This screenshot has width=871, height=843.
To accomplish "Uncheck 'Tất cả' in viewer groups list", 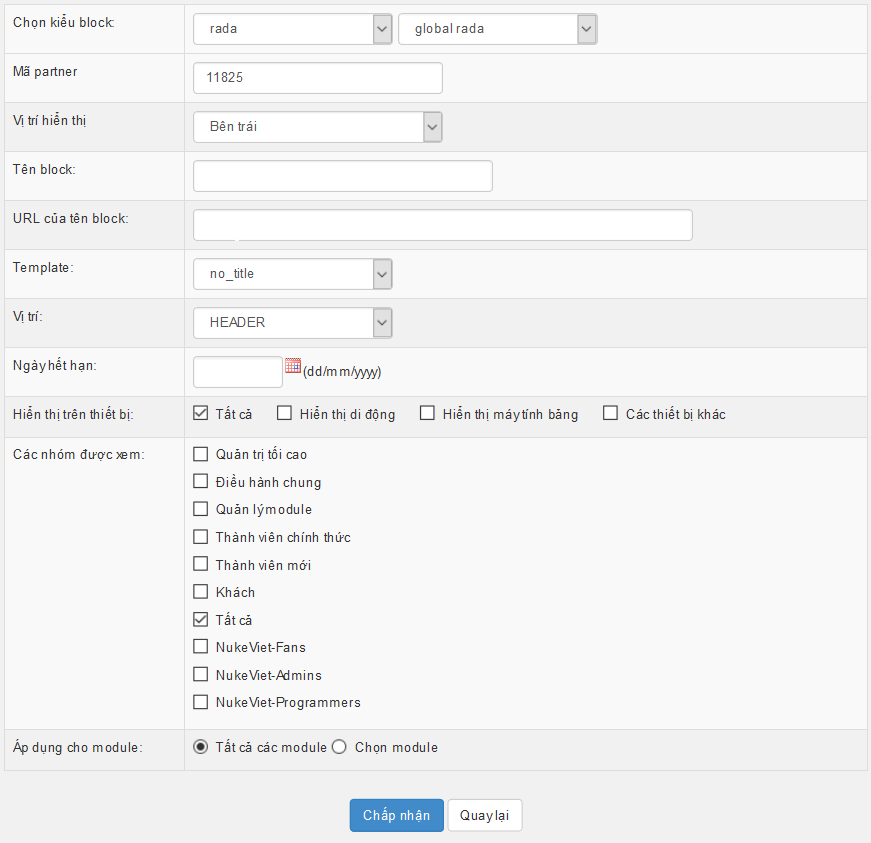I will point(201,619).
